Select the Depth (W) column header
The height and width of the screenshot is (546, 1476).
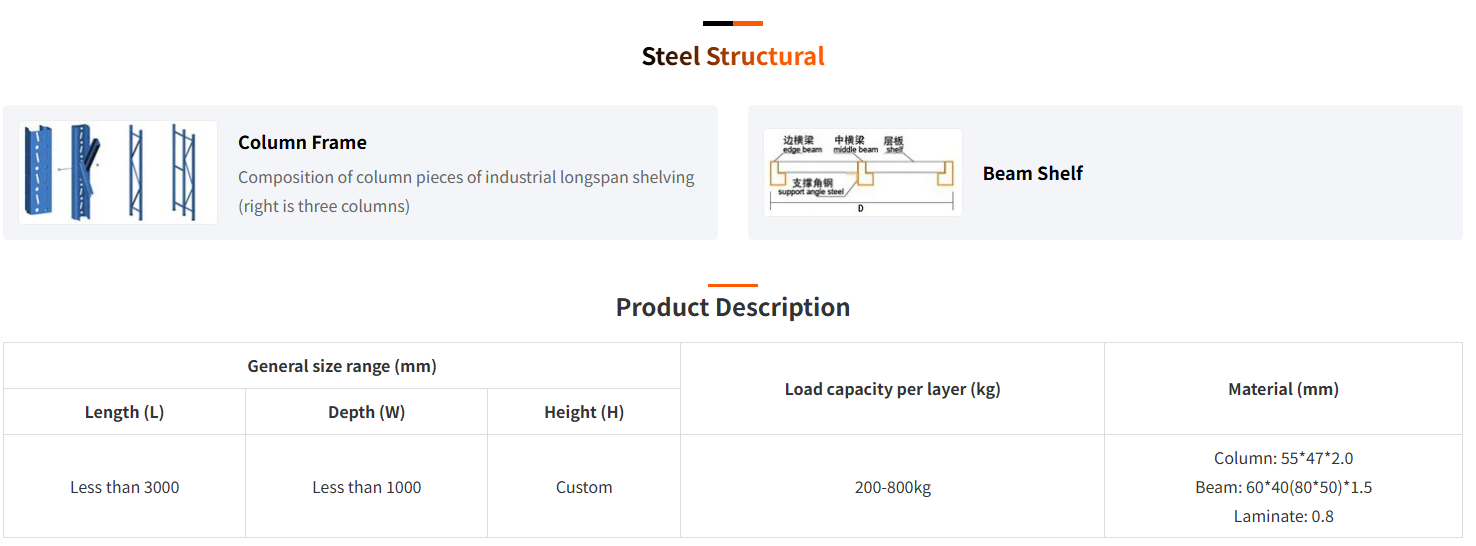(x=366, y=412)
